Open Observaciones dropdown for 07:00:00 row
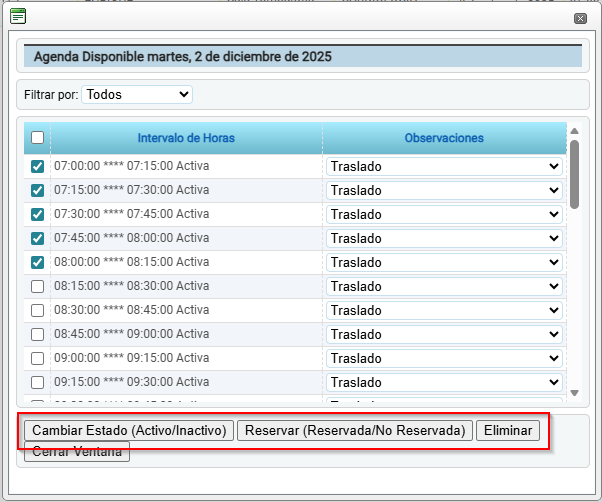Screen dimensions: 602x502 [x=444, y=166]
